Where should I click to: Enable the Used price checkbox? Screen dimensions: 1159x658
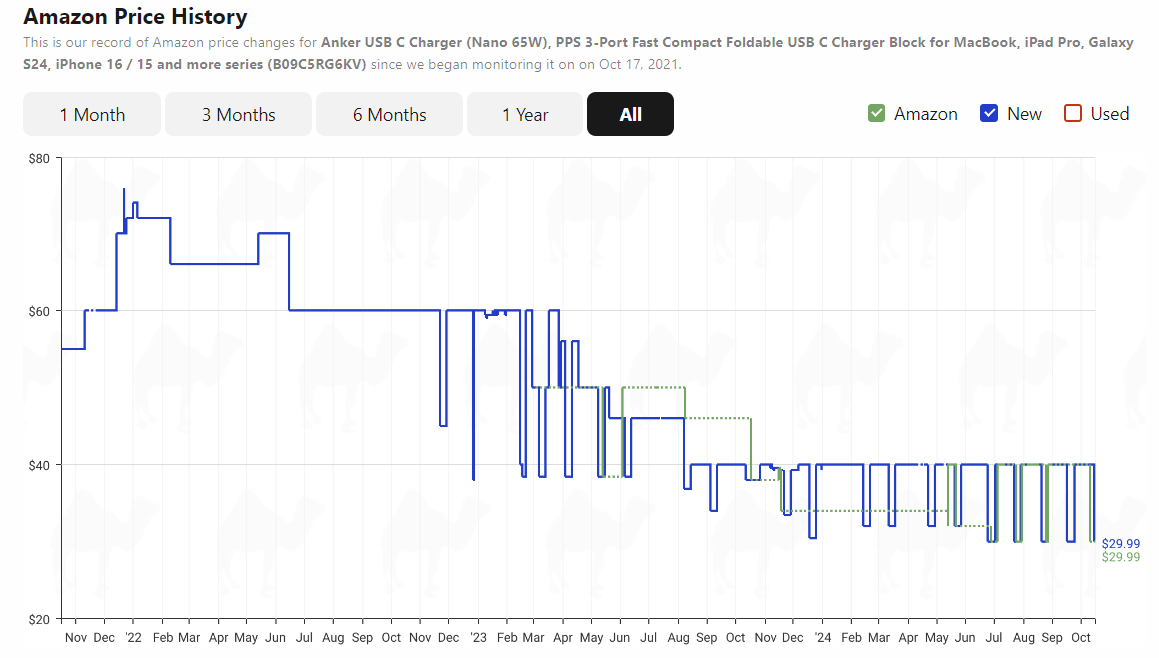point(1073,114)
